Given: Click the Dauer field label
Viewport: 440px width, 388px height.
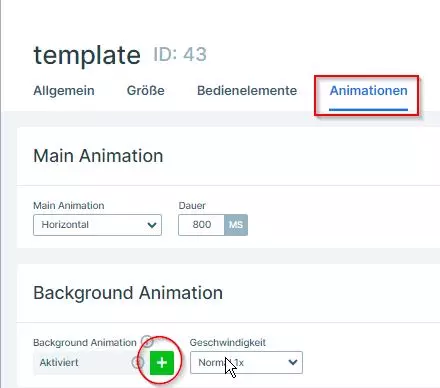Looking at the screenshot, I should click(x=192, y=205).
